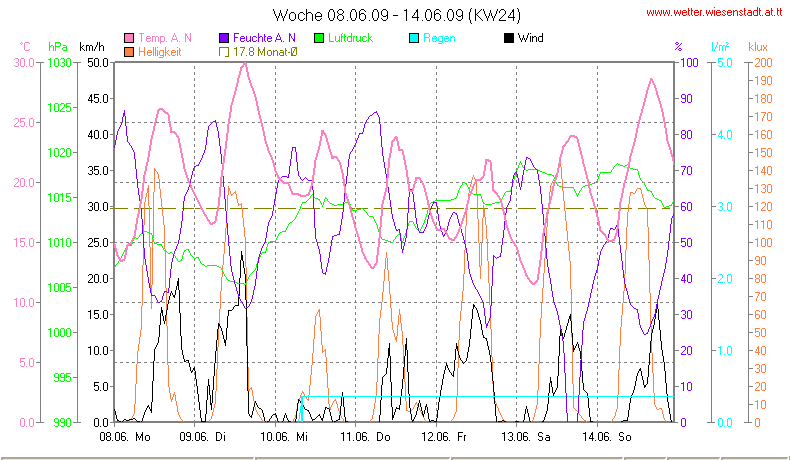
Task: Click the 14.06. So date label
Action: coord(607,437)
